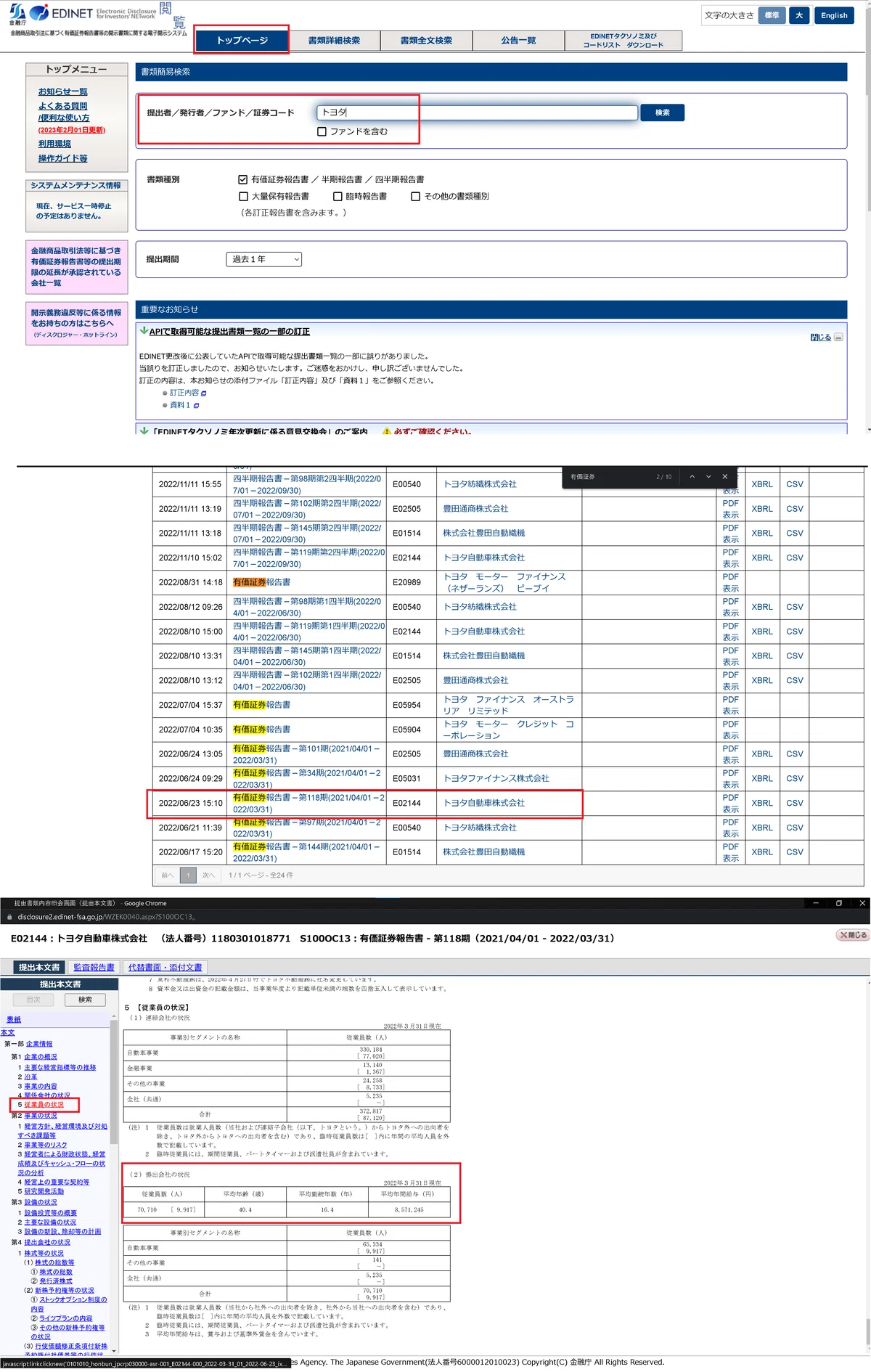Open 研究開発活動 in the outline tree
The height and width of the screenshot is (1372, 871).
44,1191
